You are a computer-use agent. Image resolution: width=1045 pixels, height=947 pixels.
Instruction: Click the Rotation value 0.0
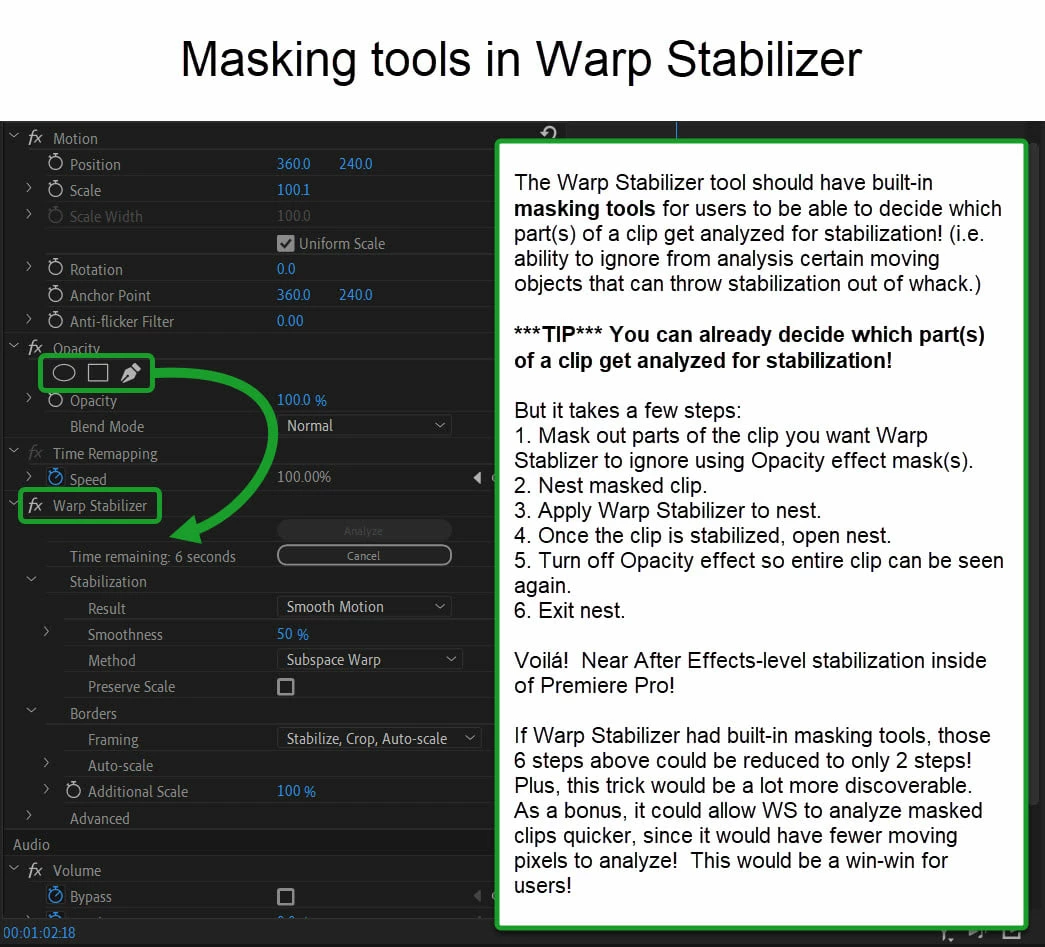click(286, 269)
